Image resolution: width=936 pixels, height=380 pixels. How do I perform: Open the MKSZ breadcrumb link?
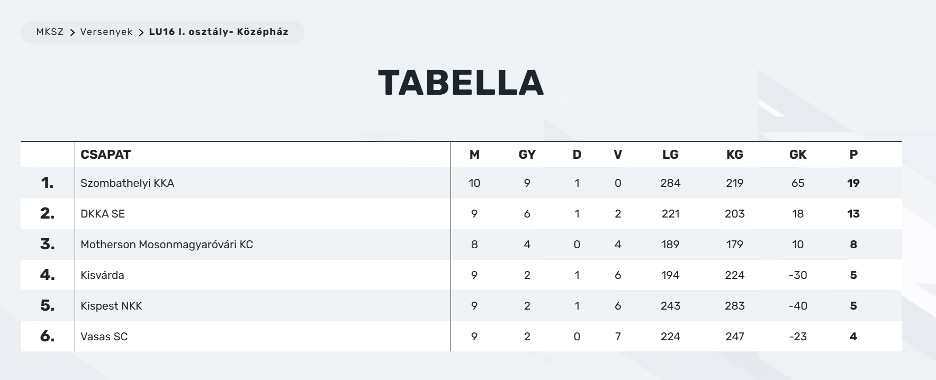coord(50,32)
